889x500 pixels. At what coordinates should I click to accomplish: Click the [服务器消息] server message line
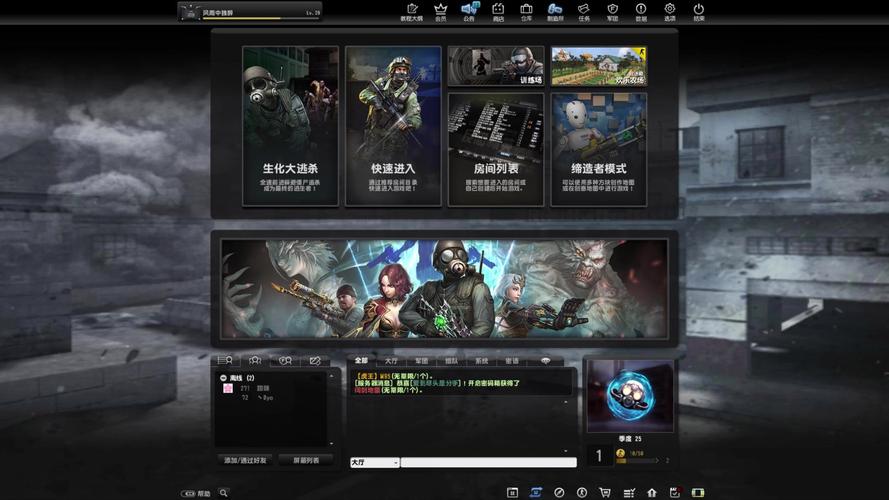click(437, 383)
